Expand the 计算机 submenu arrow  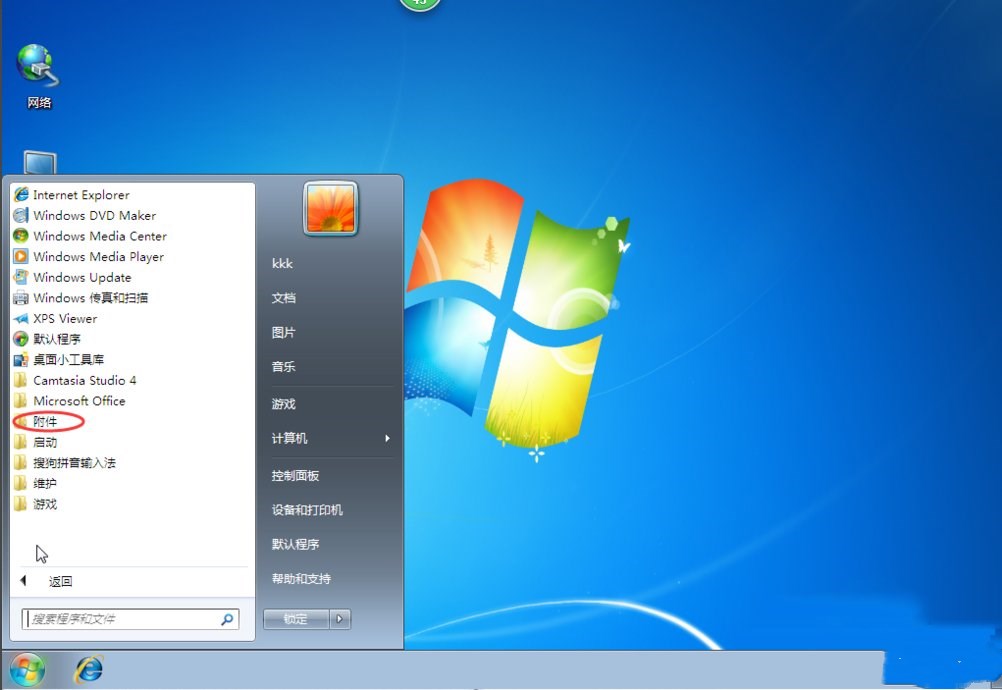[x=387, y=438]
